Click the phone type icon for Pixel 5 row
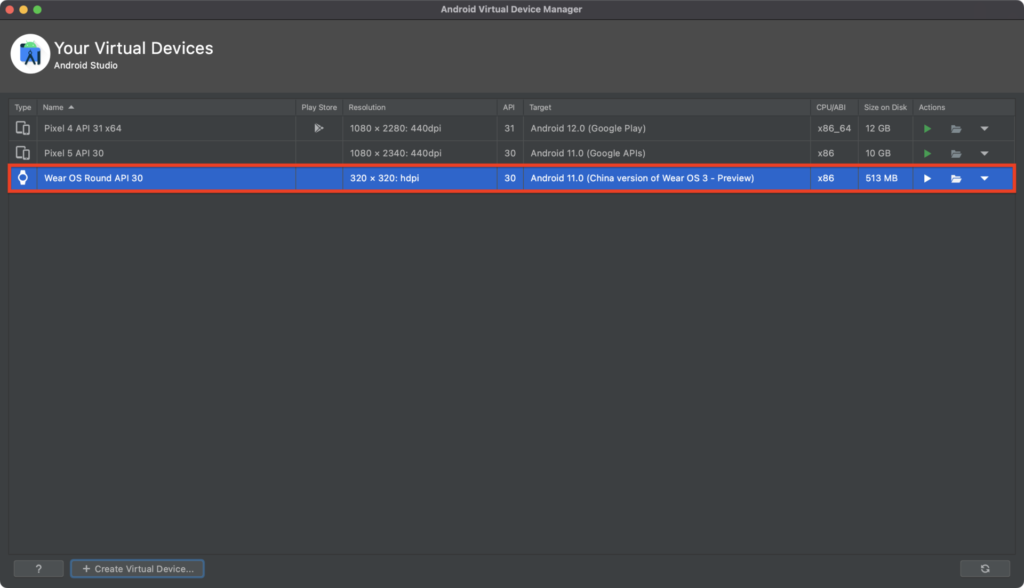 (23, 153)
